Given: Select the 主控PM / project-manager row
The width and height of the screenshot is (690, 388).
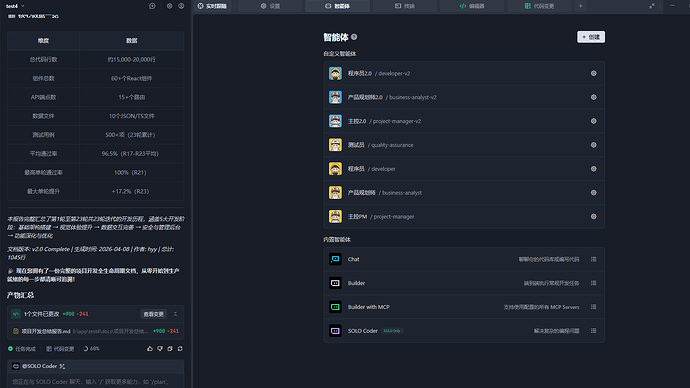Looking at the screenshot, I should (464, 216).
